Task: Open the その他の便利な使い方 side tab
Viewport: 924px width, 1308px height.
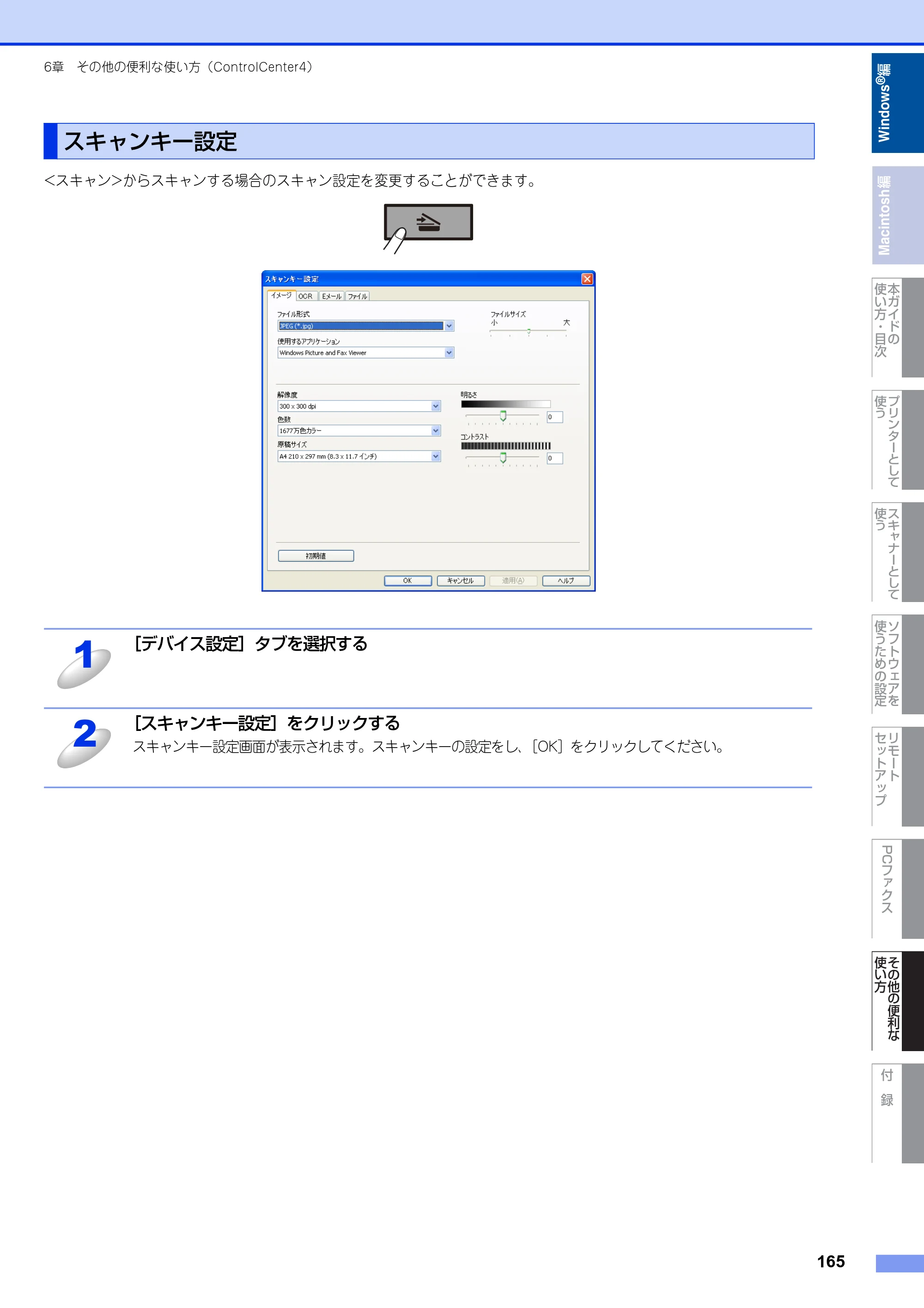Action: (897, 1001)
